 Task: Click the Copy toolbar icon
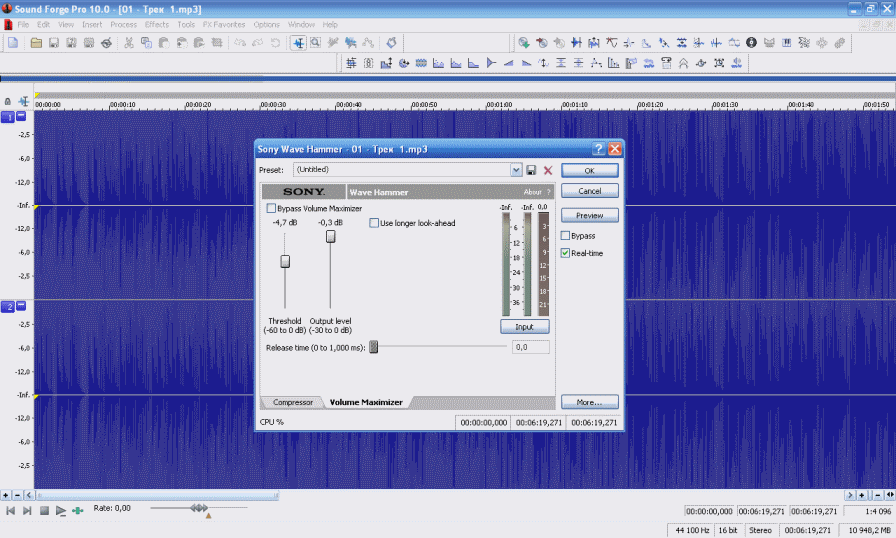coord(146,43)
